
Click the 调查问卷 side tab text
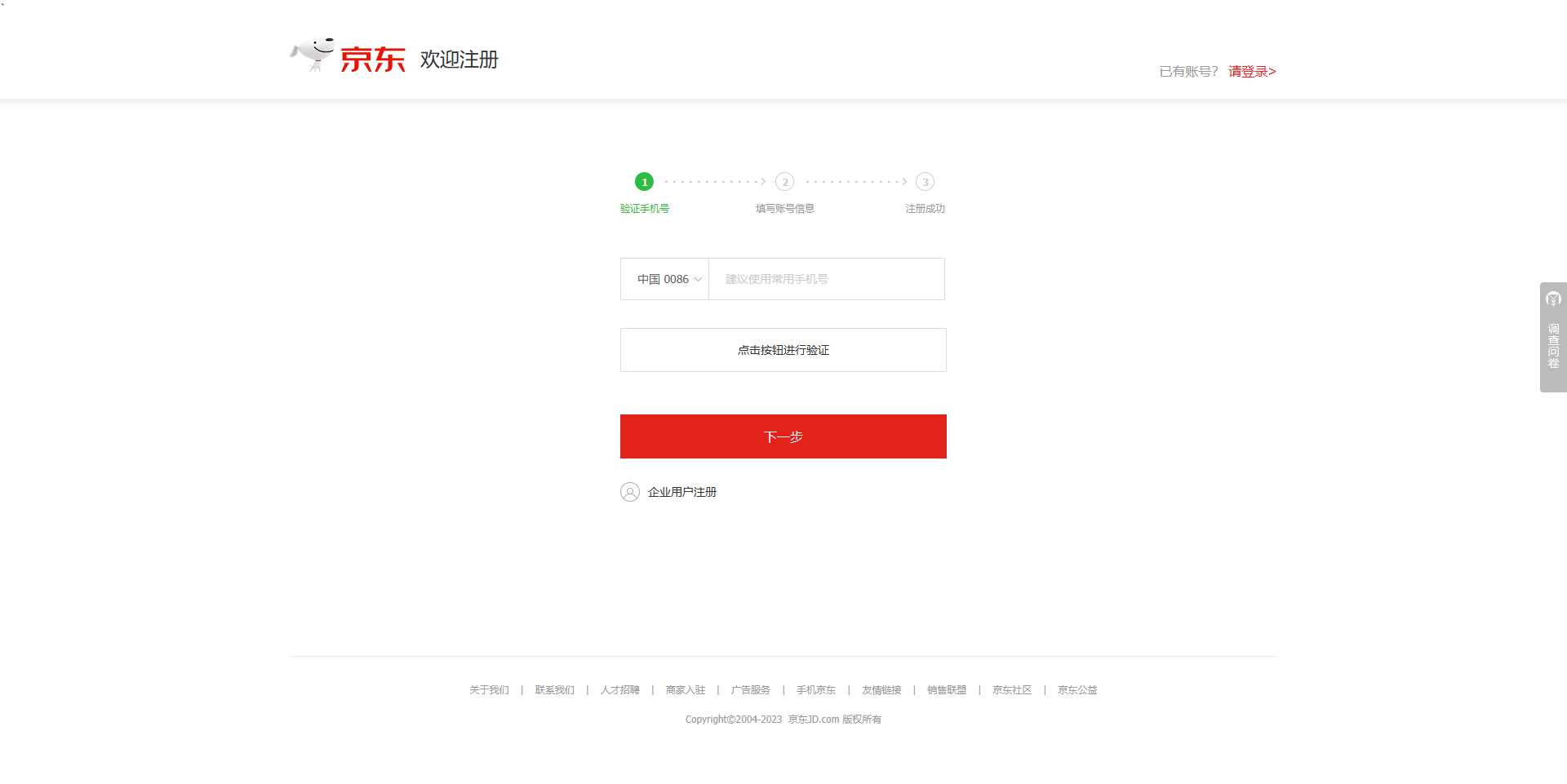[1553, 346]
